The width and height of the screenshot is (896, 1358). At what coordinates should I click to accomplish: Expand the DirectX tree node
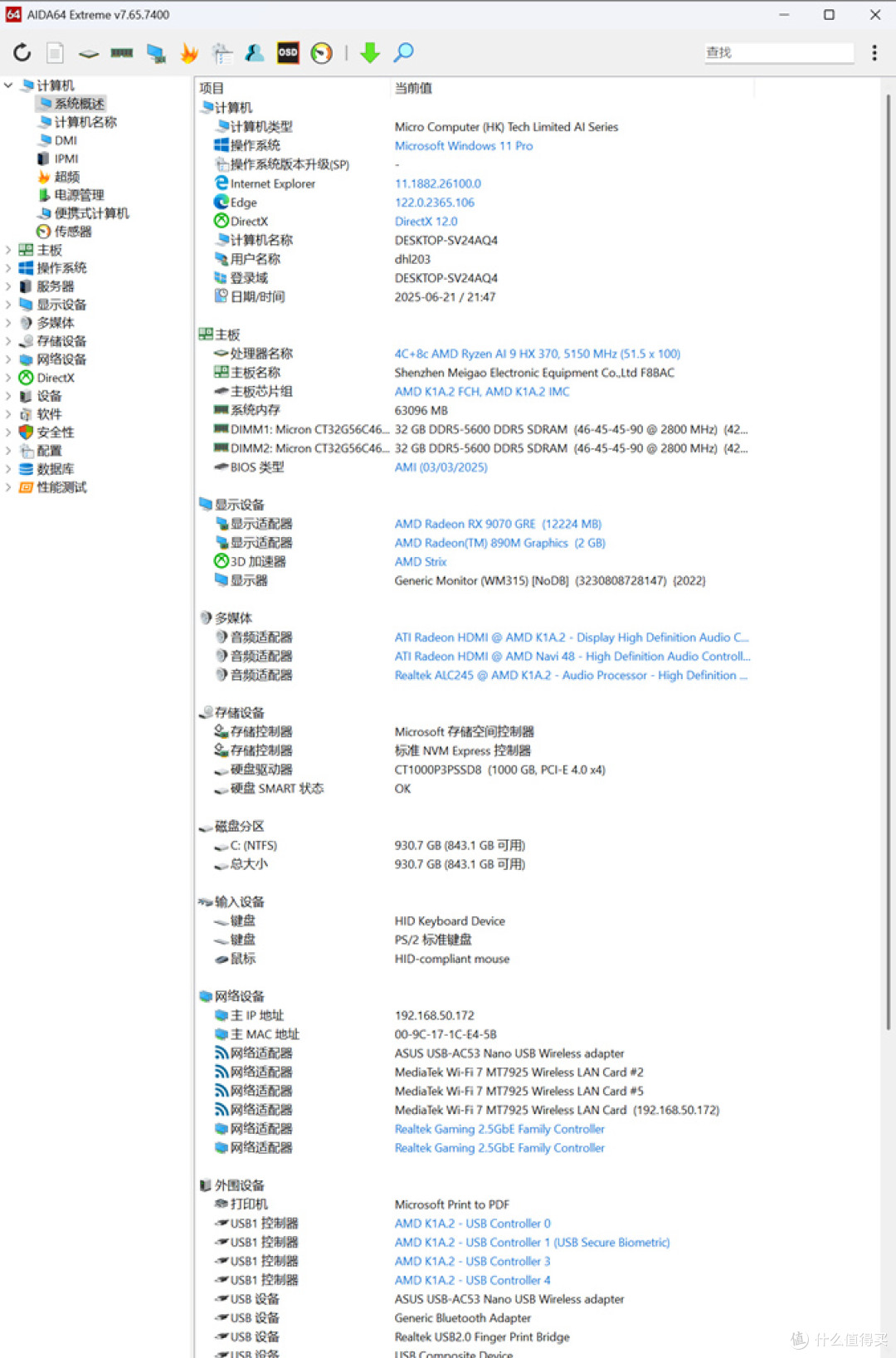pyautogui.click(x=8, y=377)
